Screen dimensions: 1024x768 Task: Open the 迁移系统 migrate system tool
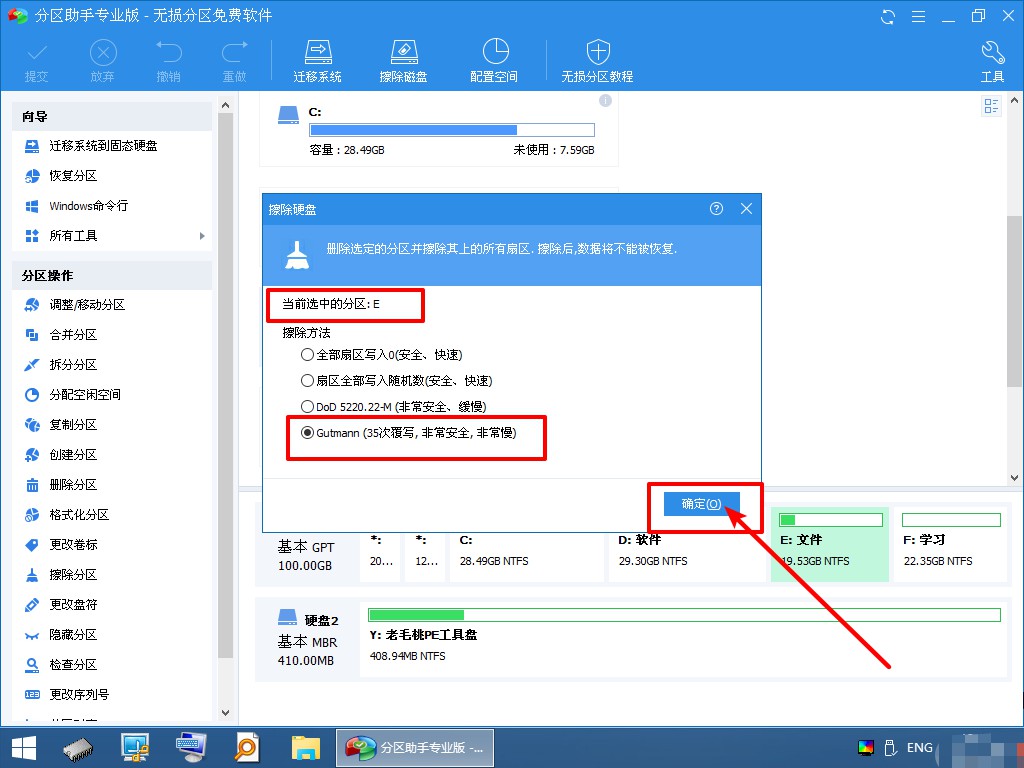tap(317, 62)
